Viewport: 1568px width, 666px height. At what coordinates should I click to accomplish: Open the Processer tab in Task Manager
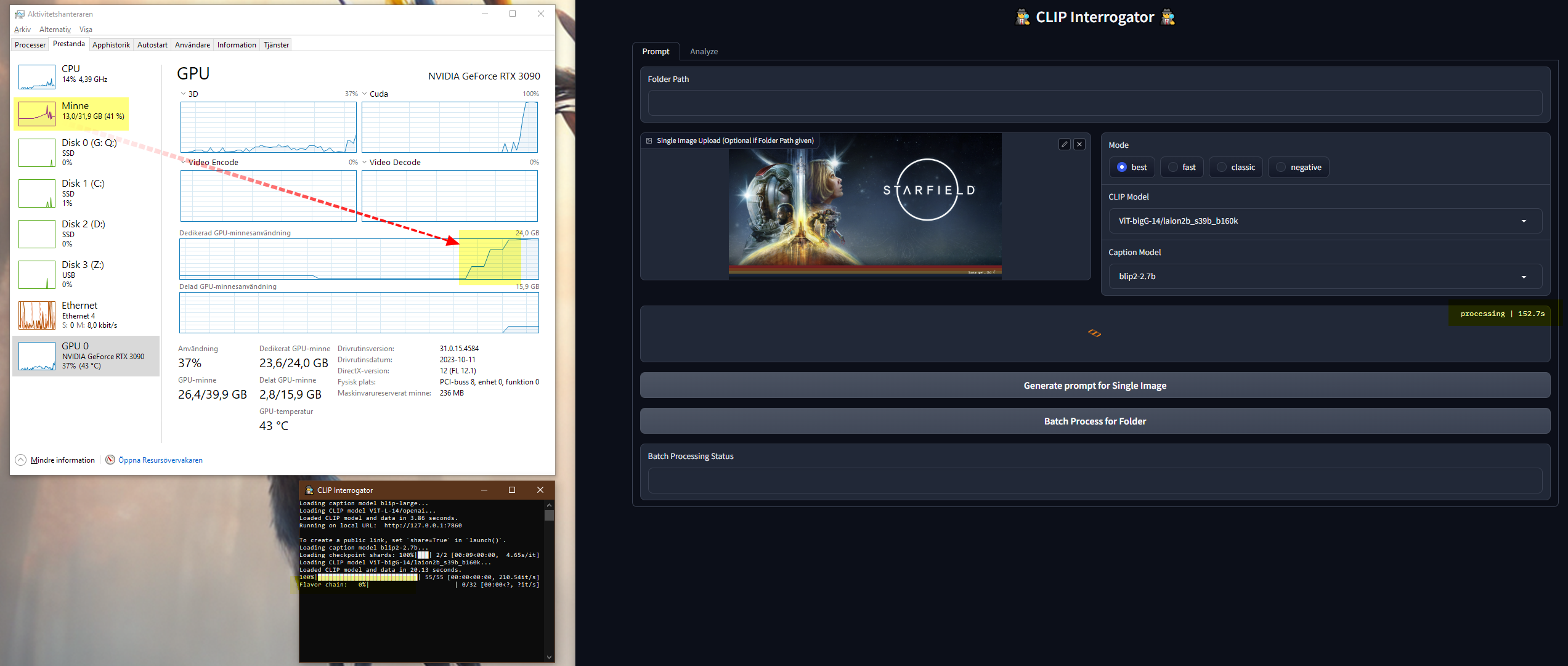pyautogui.click(x=30, y=45)
